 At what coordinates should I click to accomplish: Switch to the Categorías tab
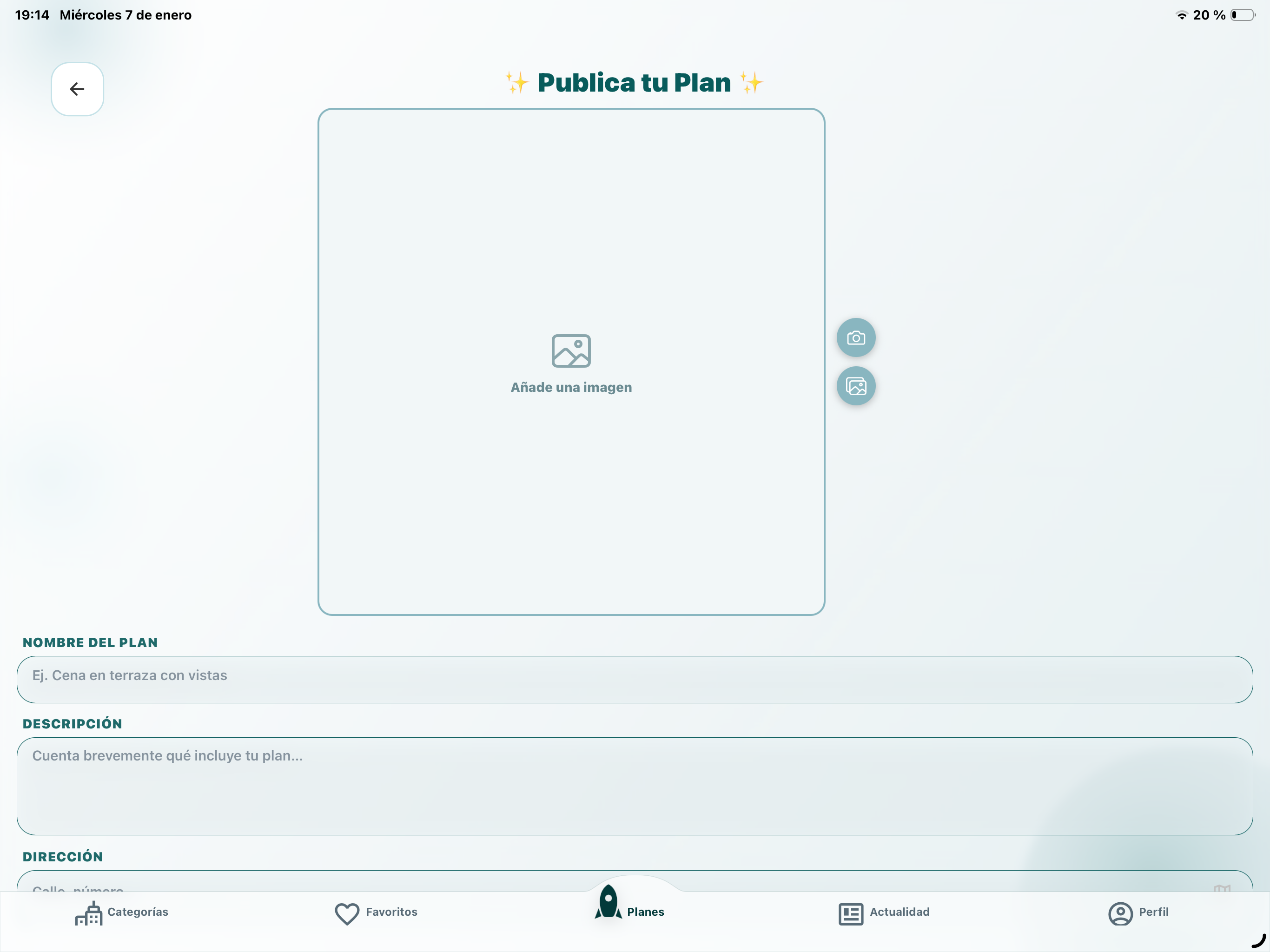(122, 912)
